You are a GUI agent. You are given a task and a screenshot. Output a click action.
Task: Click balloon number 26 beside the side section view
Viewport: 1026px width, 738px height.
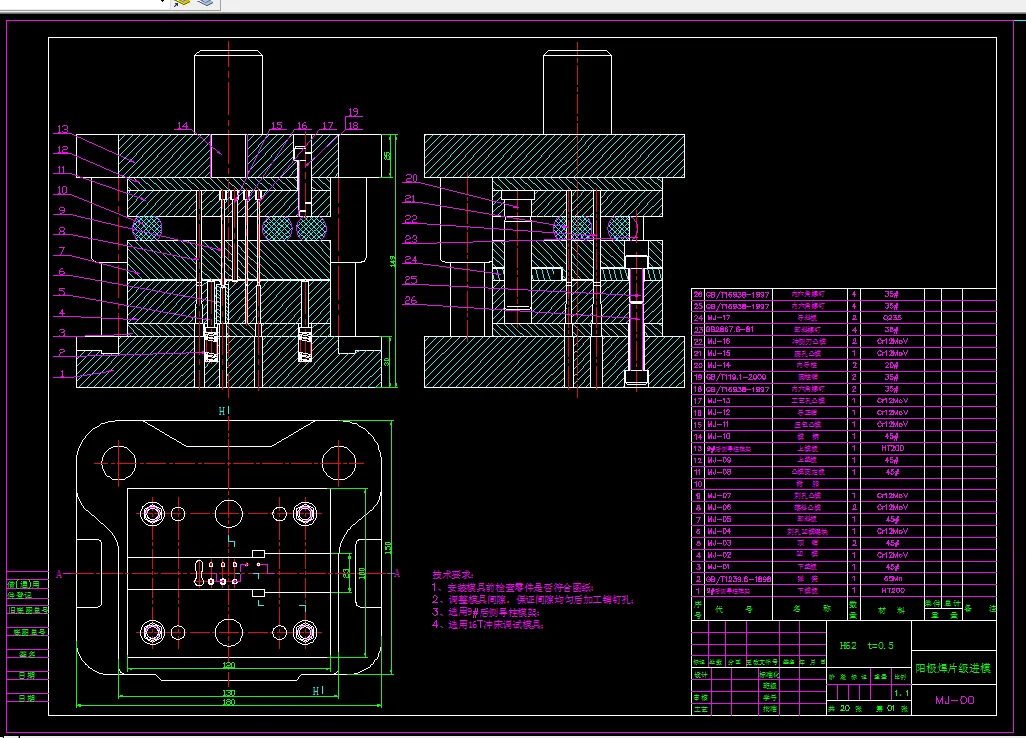[410, 300]
